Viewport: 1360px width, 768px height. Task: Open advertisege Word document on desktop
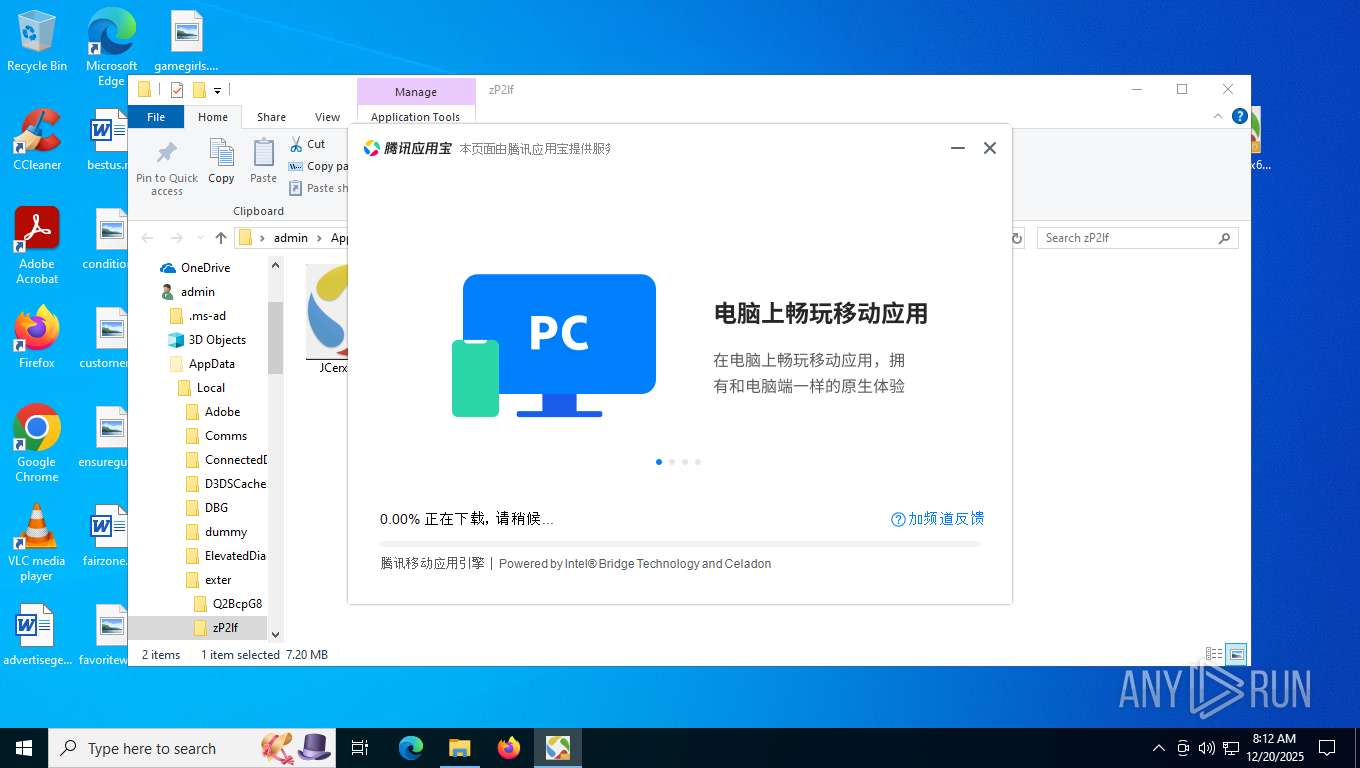[37, 635]
